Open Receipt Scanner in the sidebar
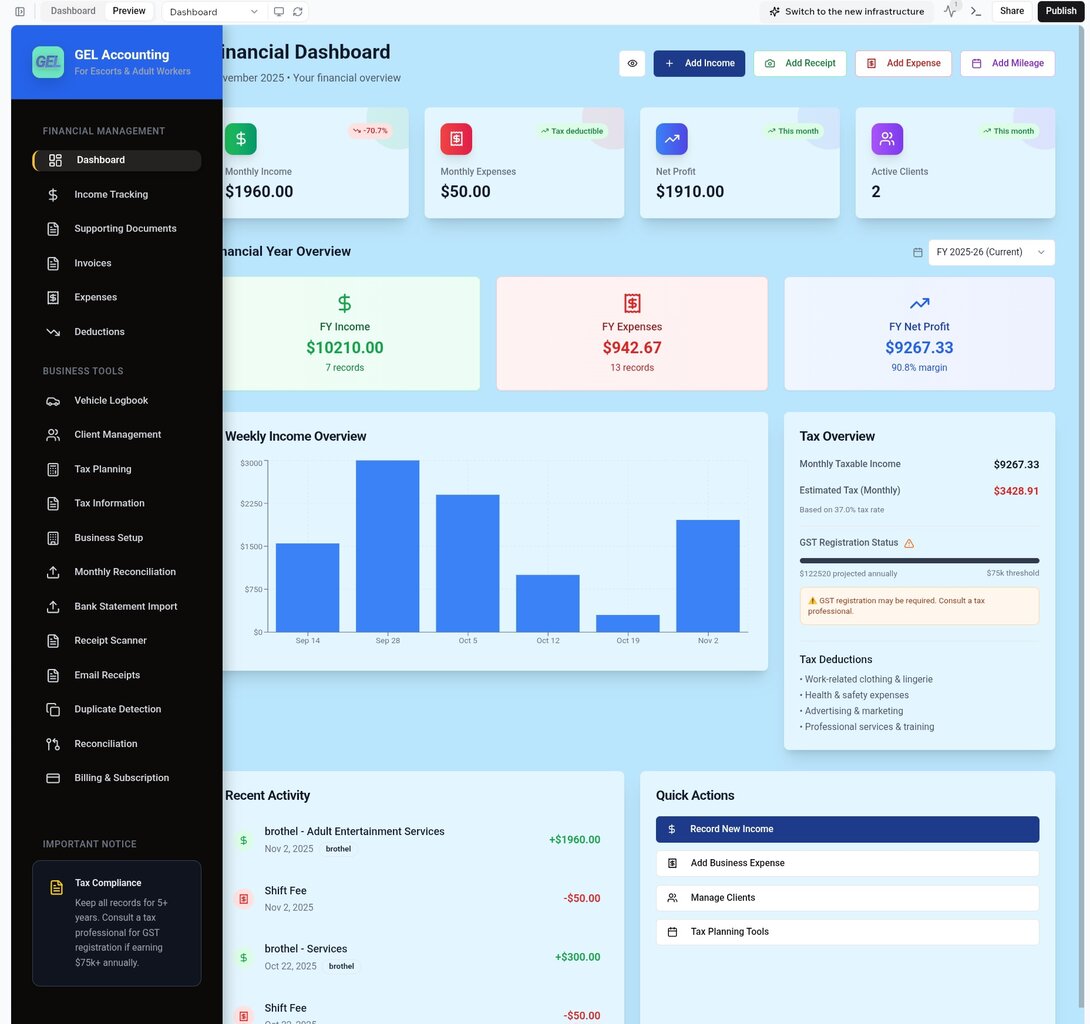1090x1024 pixels. 110,641
